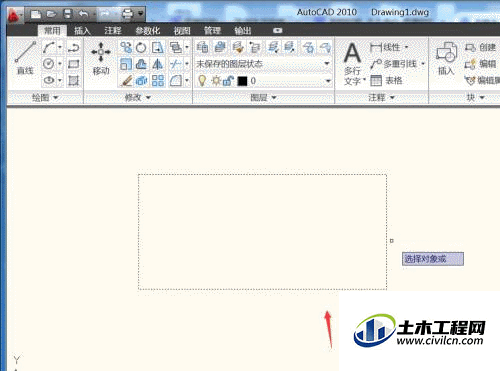Select the Rectangle tool icon
500x371 pixels.
(x=73, y=64)
